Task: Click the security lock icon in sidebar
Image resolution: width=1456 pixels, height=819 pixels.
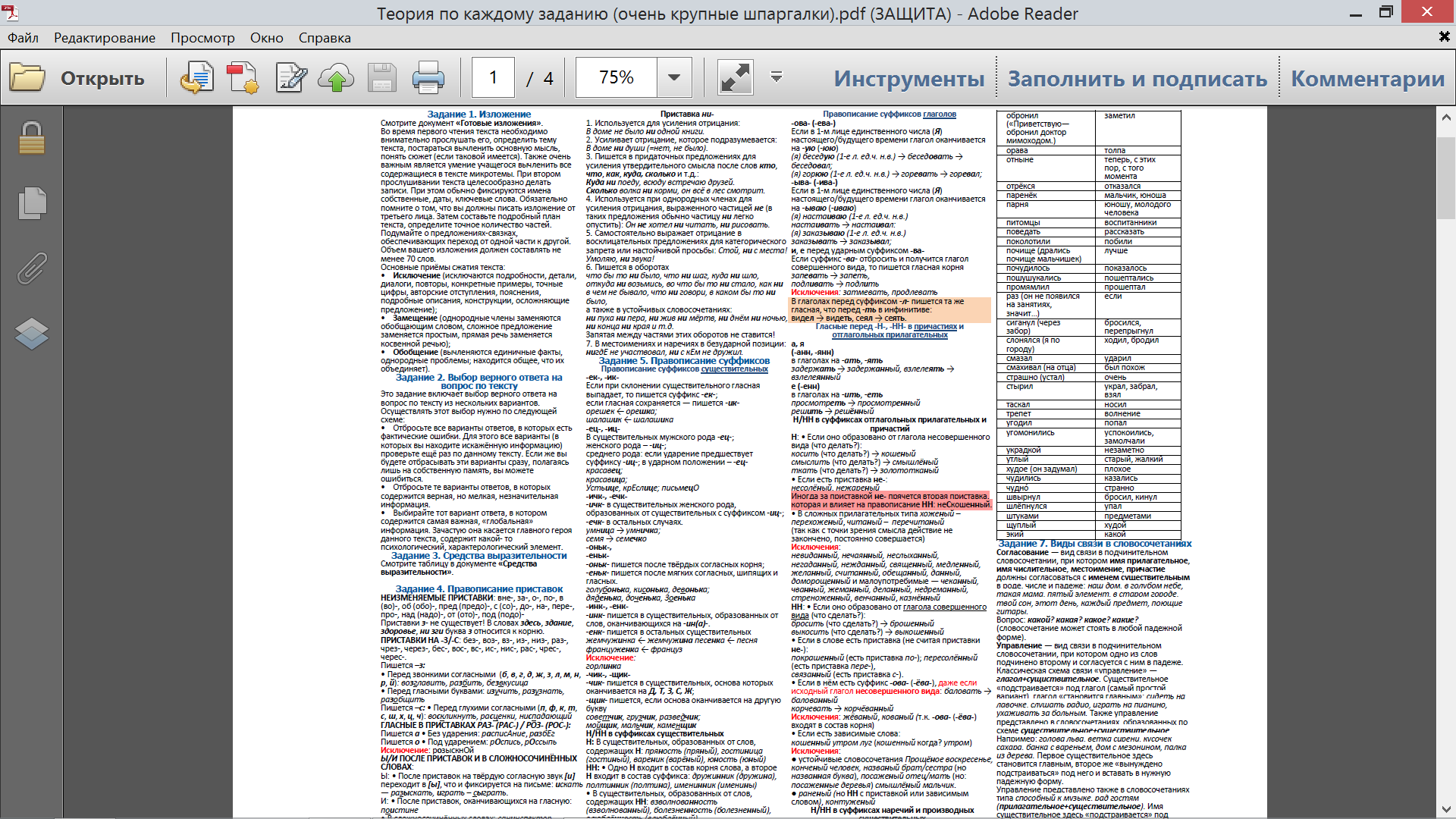Action: 32,138
